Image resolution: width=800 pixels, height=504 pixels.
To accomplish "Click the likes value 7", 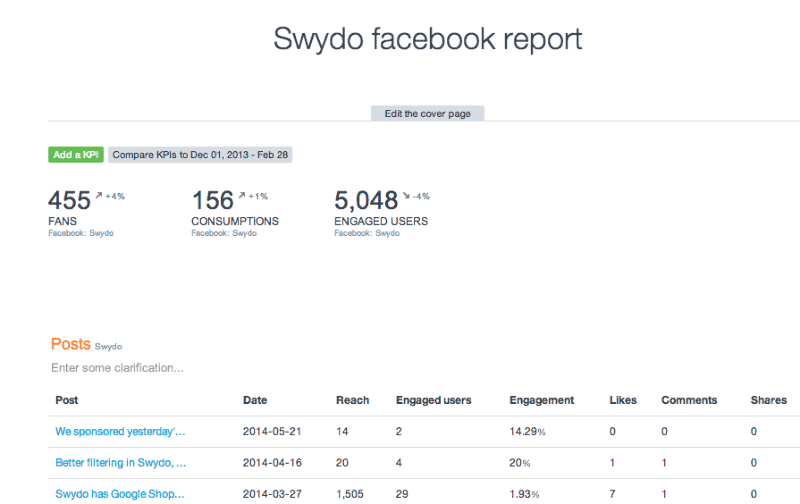I will 612,494.
